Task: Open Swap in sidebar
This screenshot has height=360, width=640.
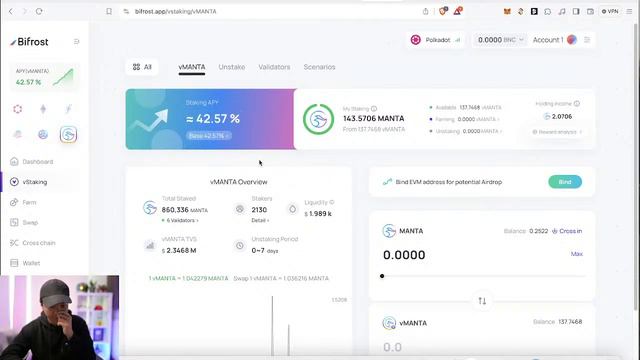Action: point(30,222)
